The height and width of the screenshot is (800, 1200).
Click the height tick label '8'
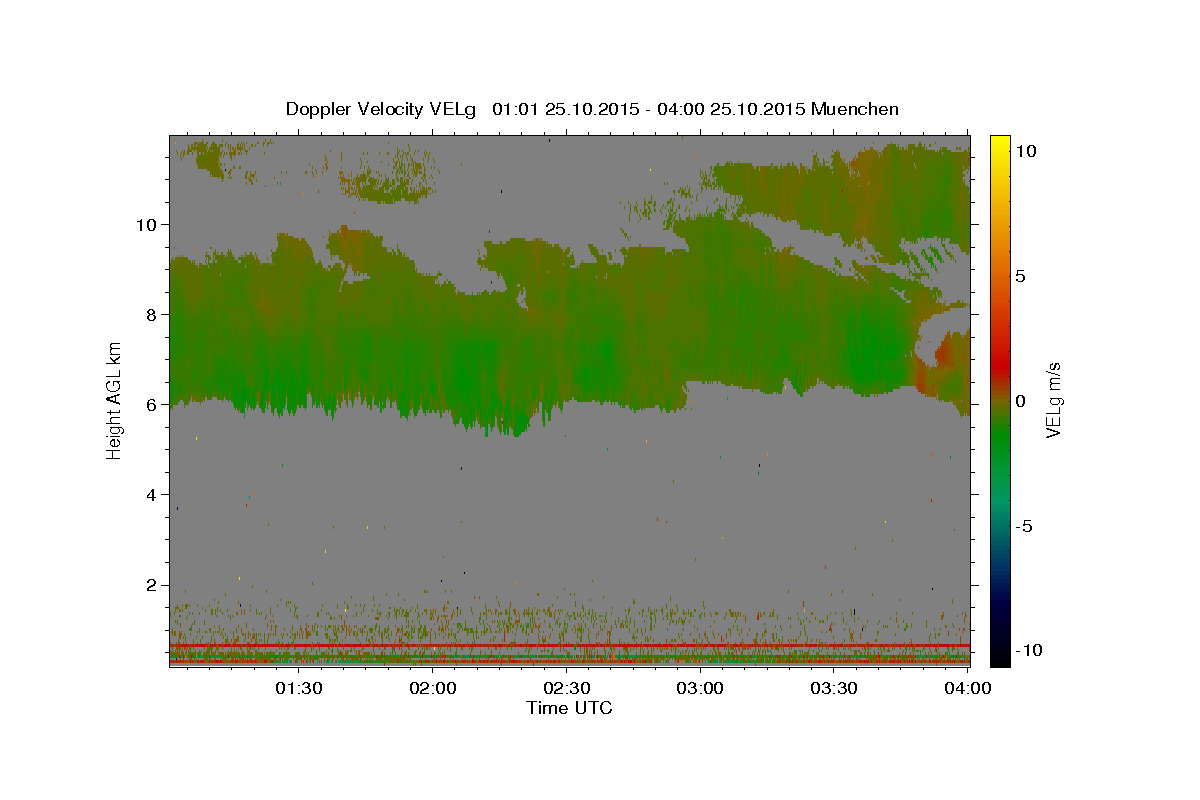pos(149,314)
